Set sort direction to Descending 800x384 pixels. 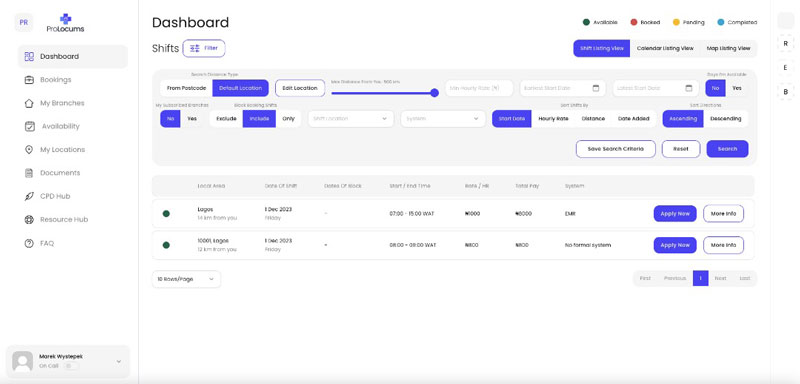(726, 119)
